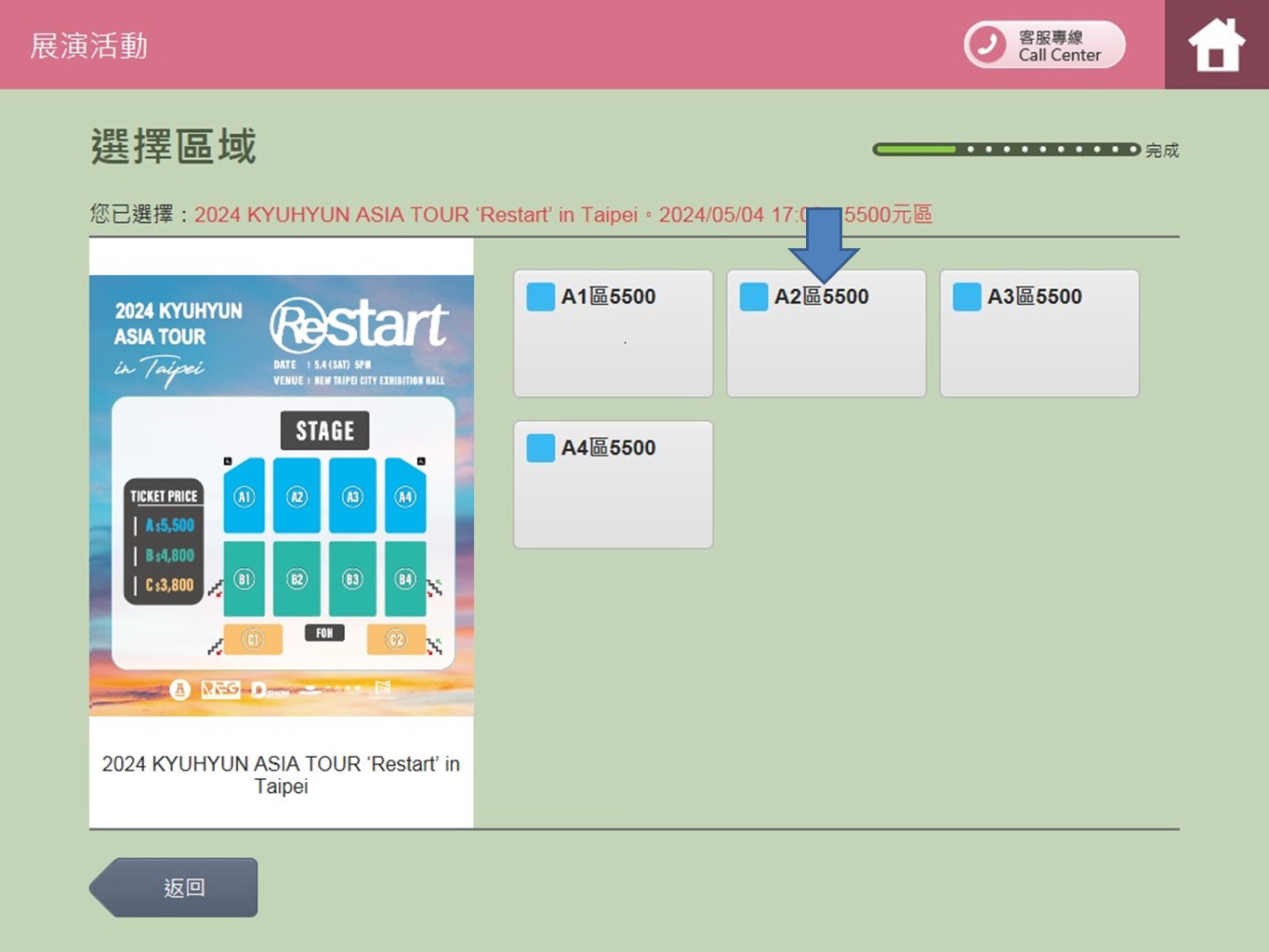Click the blue swatch on A1區 tile
This screenshot has width=1269, height=952.
coord(541,297)
